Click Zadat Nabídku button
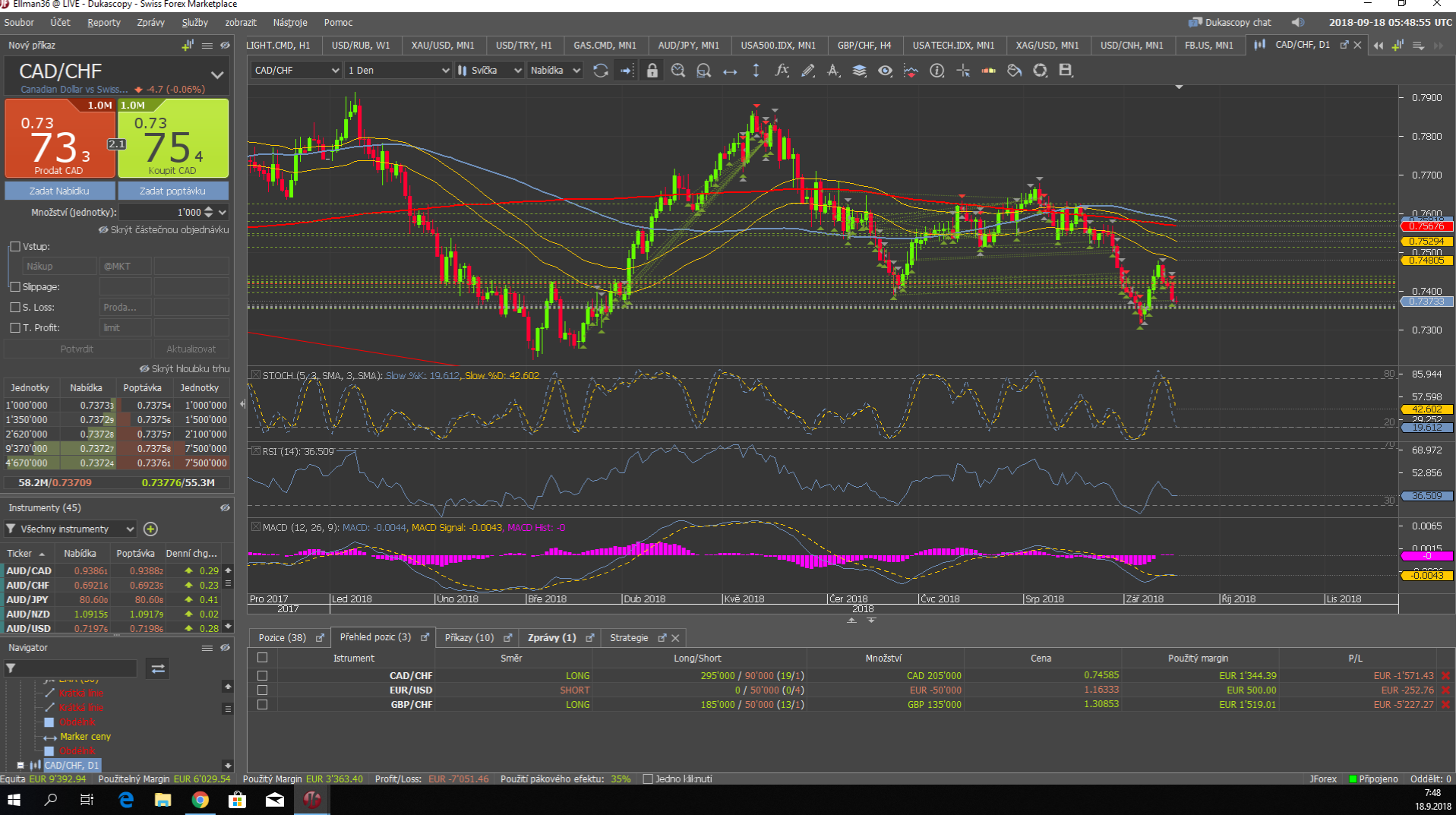Viewport: 1456px width, 815px height. tap(60, 191)
